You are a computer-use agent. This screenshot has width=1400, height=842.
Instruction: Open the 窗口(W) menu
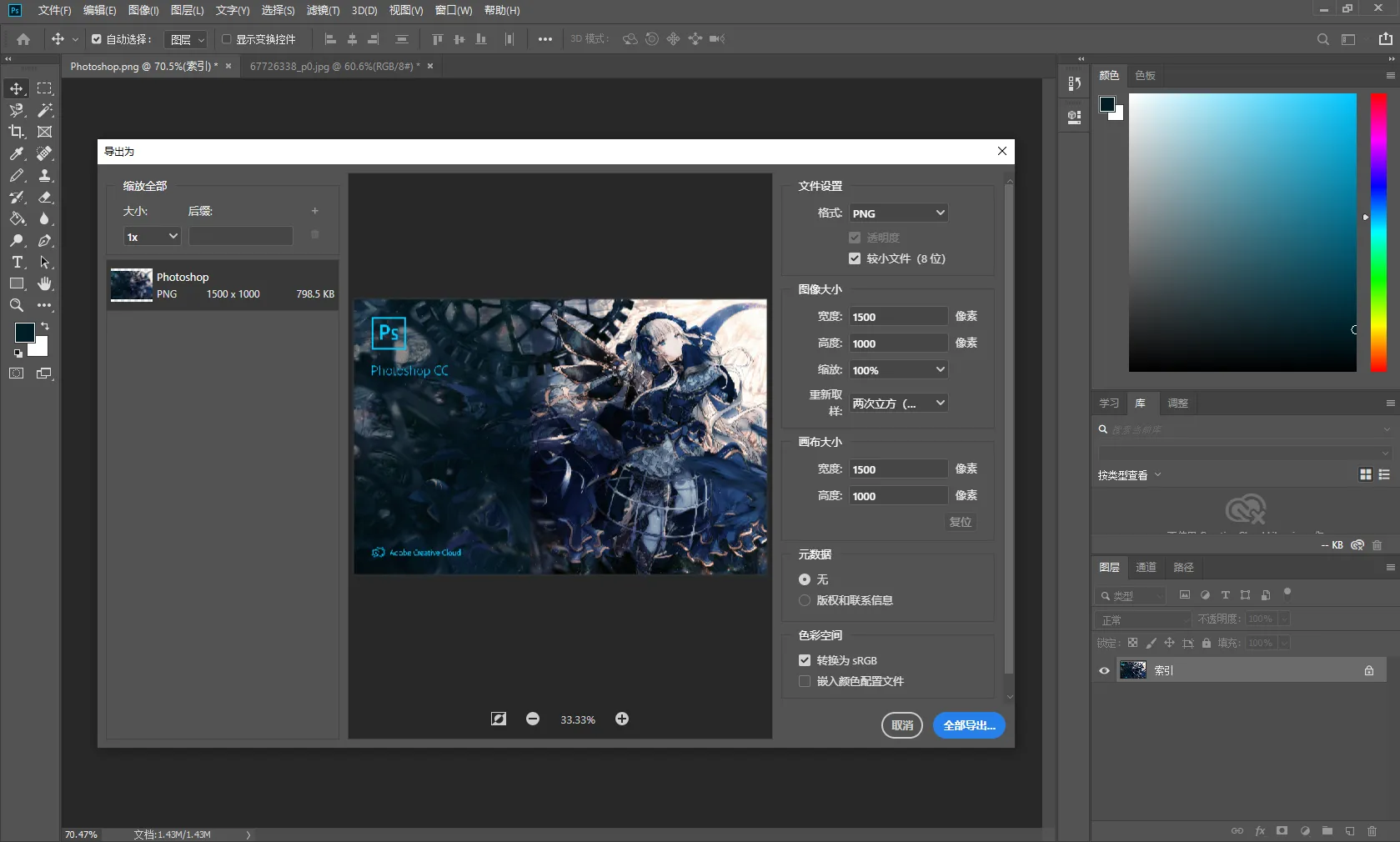(x=454, y=10)
